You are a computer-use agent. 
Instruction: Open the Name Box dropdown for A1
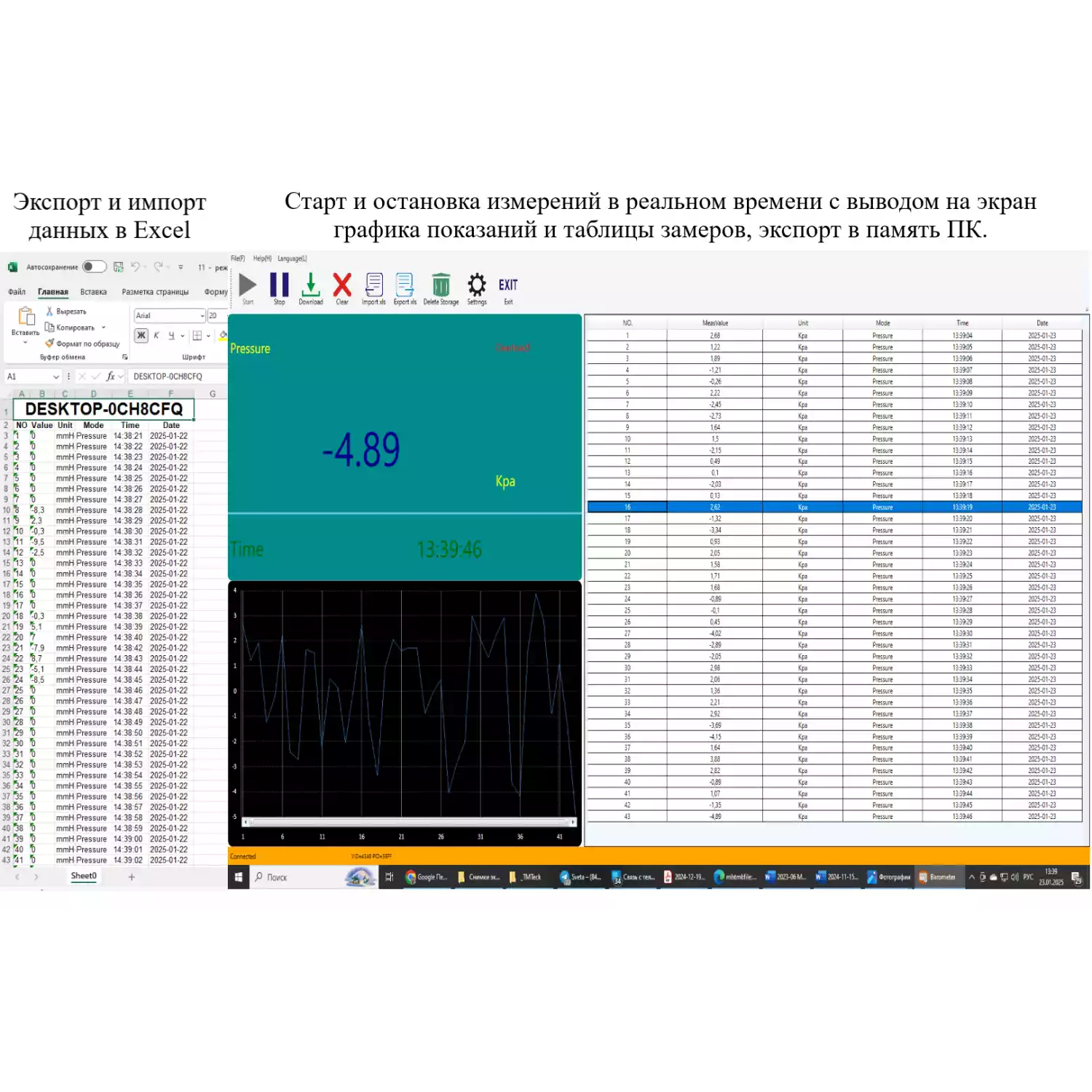click(55, 377)
